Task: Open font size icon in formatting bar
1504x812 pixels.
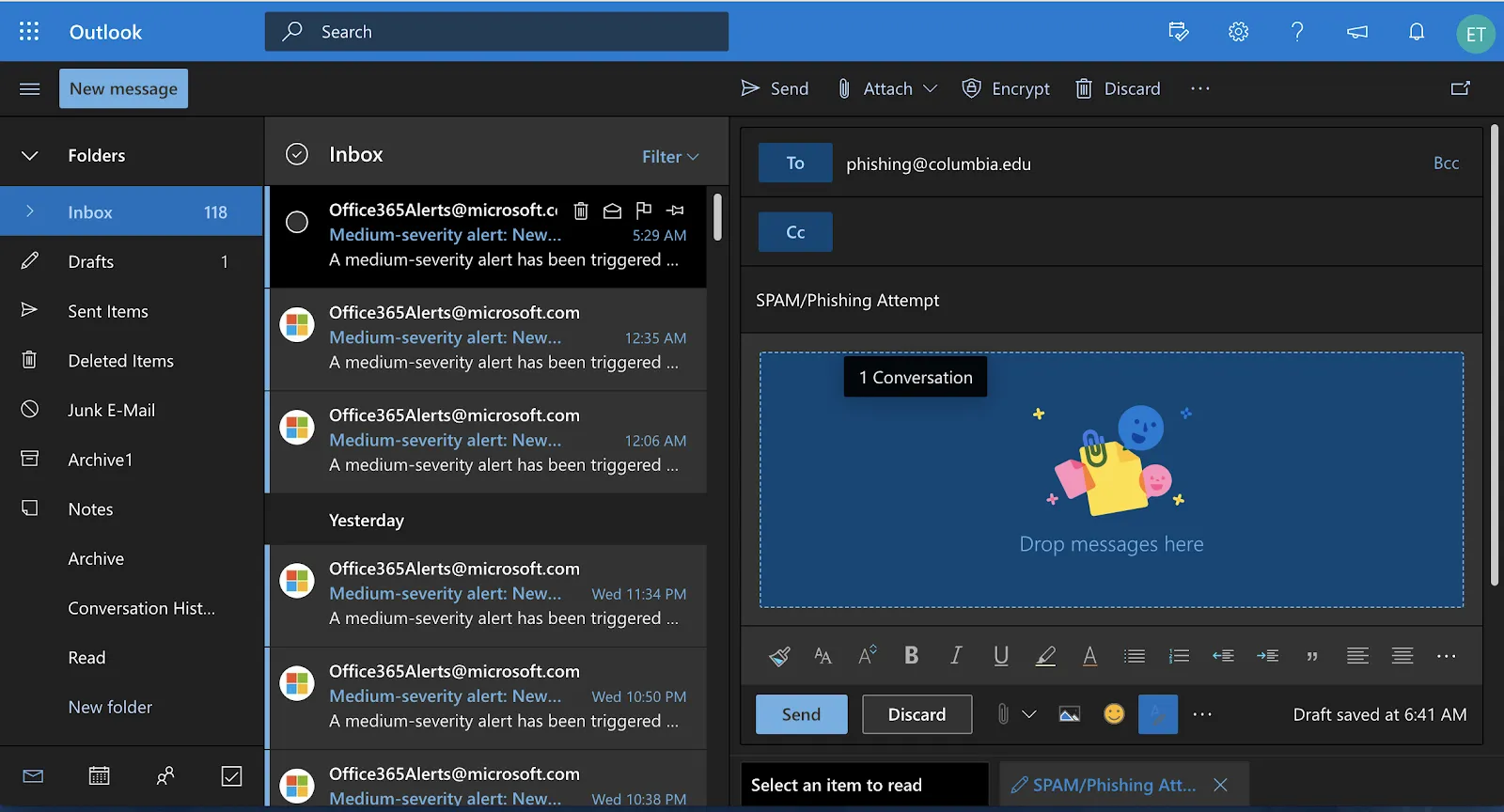Action: coord(868,655)
